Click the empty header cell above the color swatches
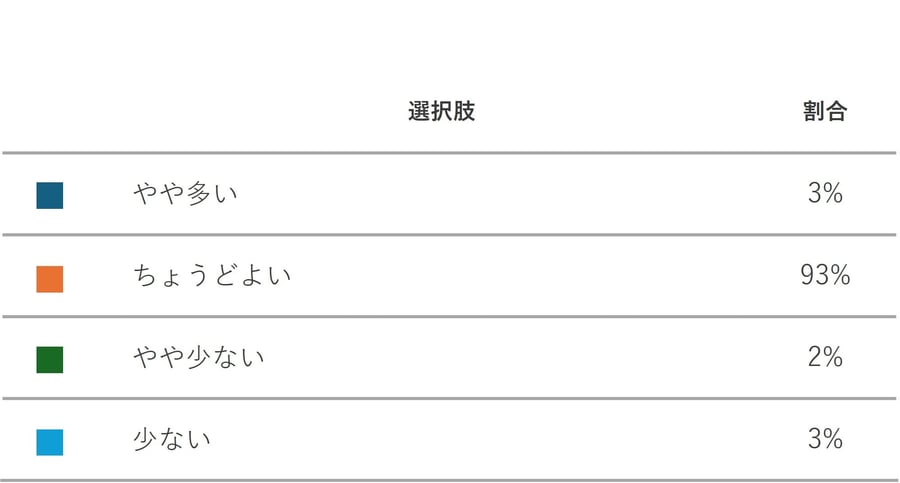Viewport: 900px width, 483px height. pos(49,112)
